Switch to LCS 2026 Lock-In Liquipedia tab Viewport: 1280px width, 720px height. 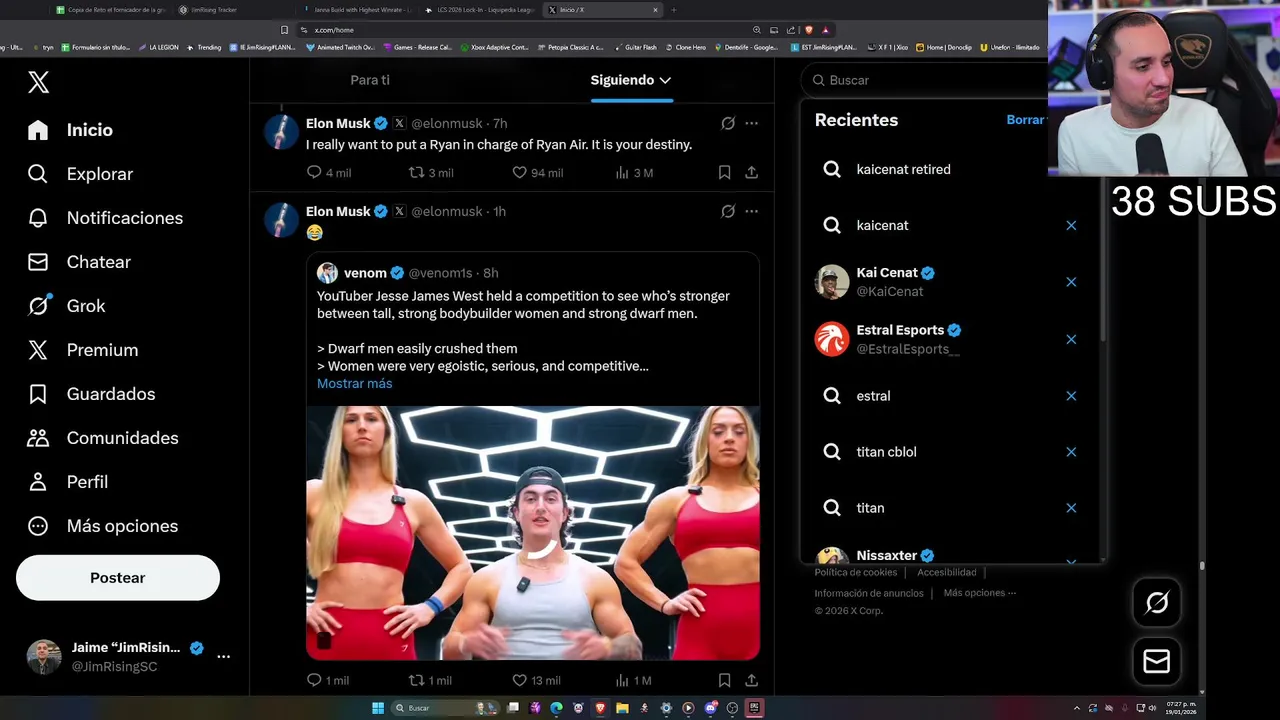point(480,10)
